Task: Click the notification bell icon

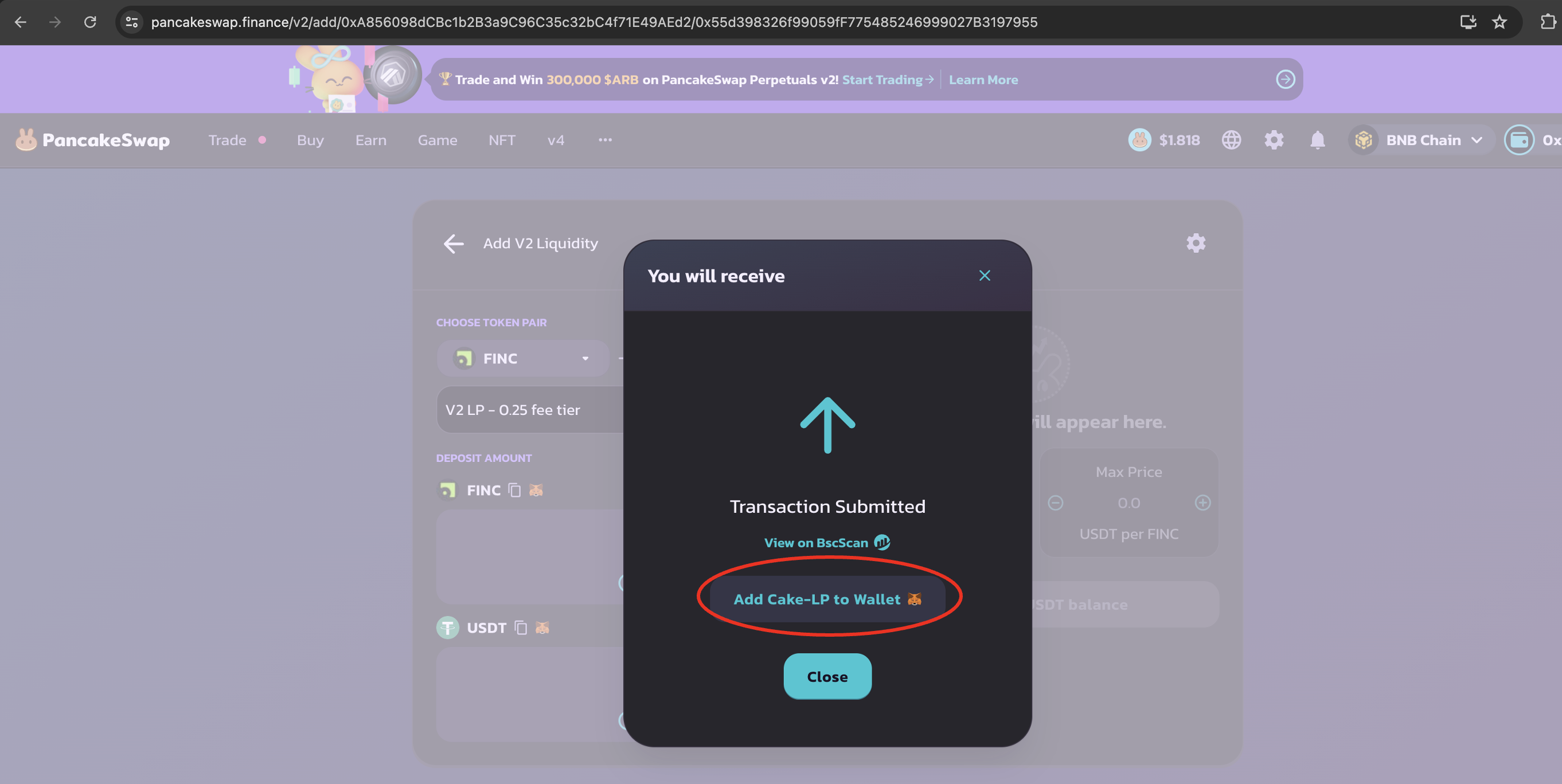Action: (x=1317, y=140)
